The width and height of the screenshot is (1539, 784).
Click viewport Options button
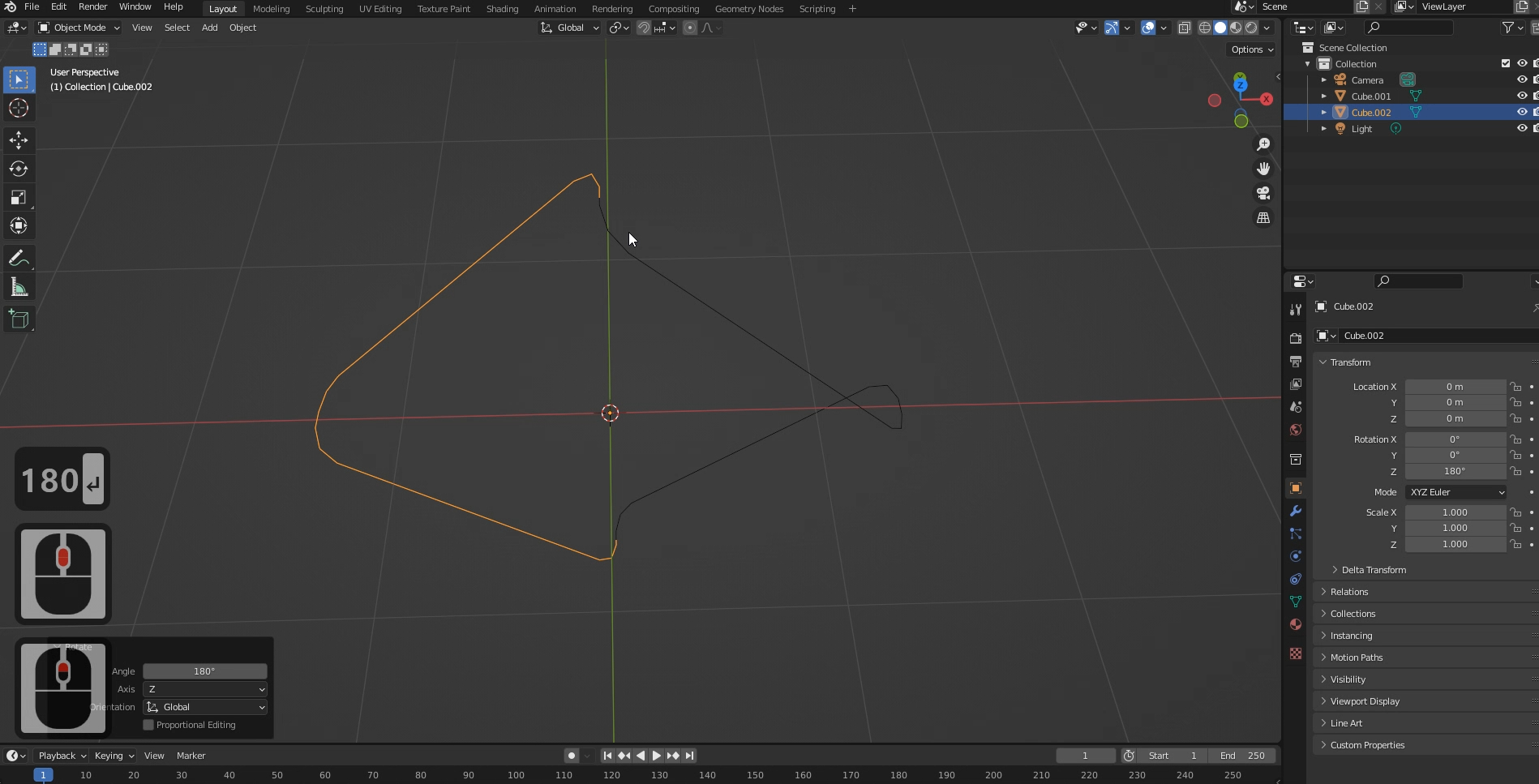[1253, 49]
